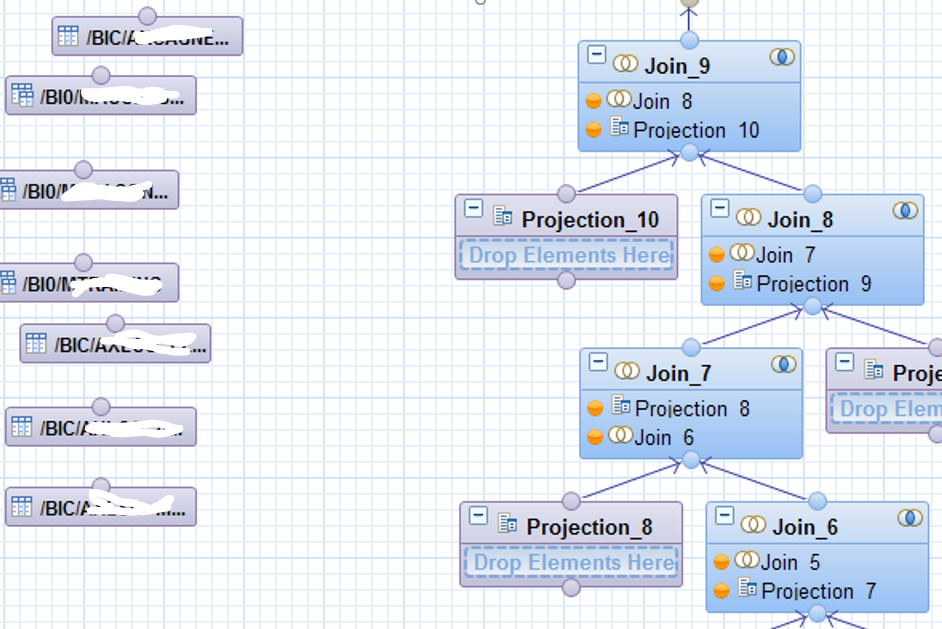
Task: Click table icon on /BIC/AXL node
Action: click(35, 343)
